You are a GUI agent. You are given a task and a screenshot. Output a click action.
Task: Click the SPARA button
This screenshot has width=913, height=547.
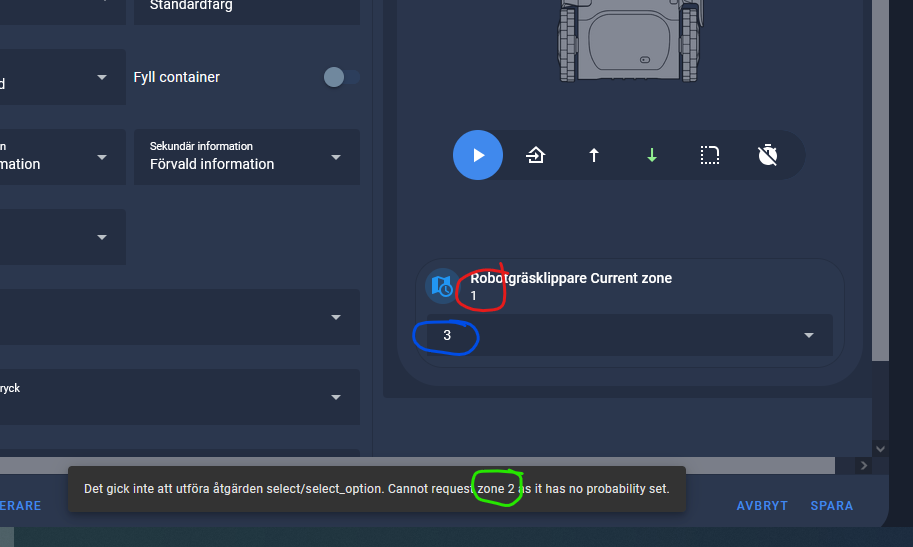pos(831,506)
